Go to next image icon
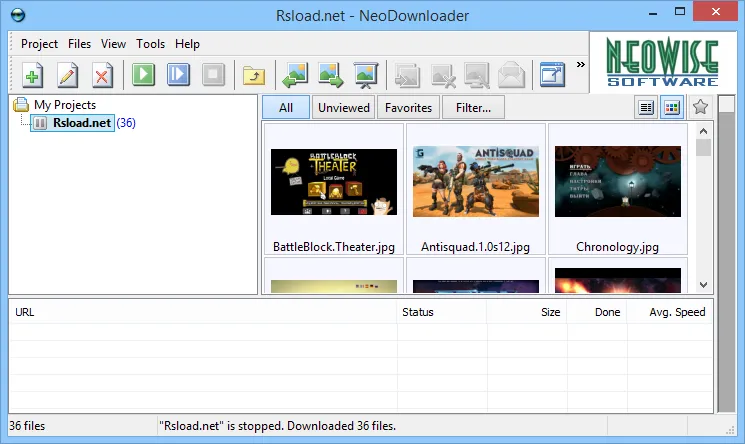This screenshot has height=444, width=745. pyautogui.click(x=330, y=75)
